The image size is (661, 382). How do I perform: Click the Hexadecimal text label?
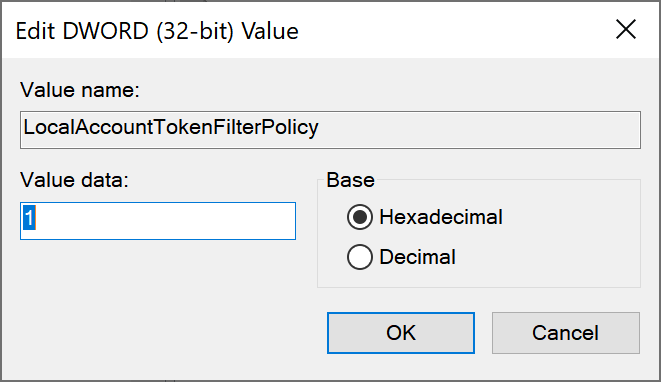click(441, 217)
